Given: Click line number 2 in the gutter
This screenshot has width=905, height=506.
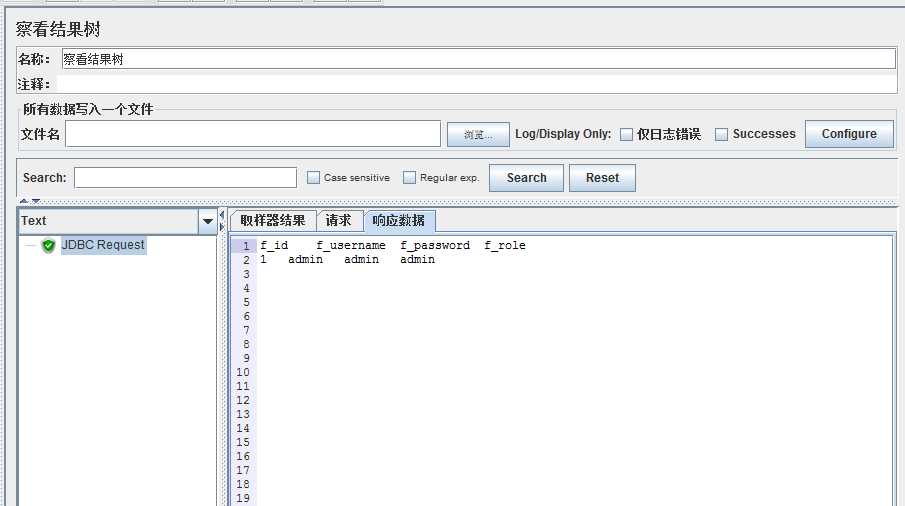Looking at the screenshot, I should (x=246, y=260).
